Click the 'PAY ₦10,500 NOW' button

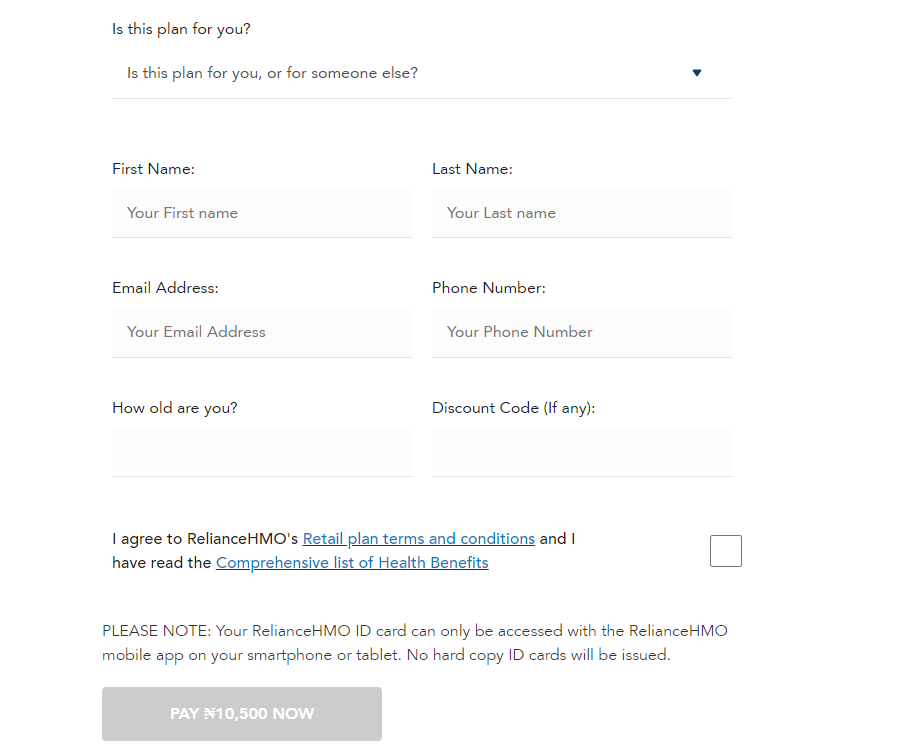coord(242,714)
